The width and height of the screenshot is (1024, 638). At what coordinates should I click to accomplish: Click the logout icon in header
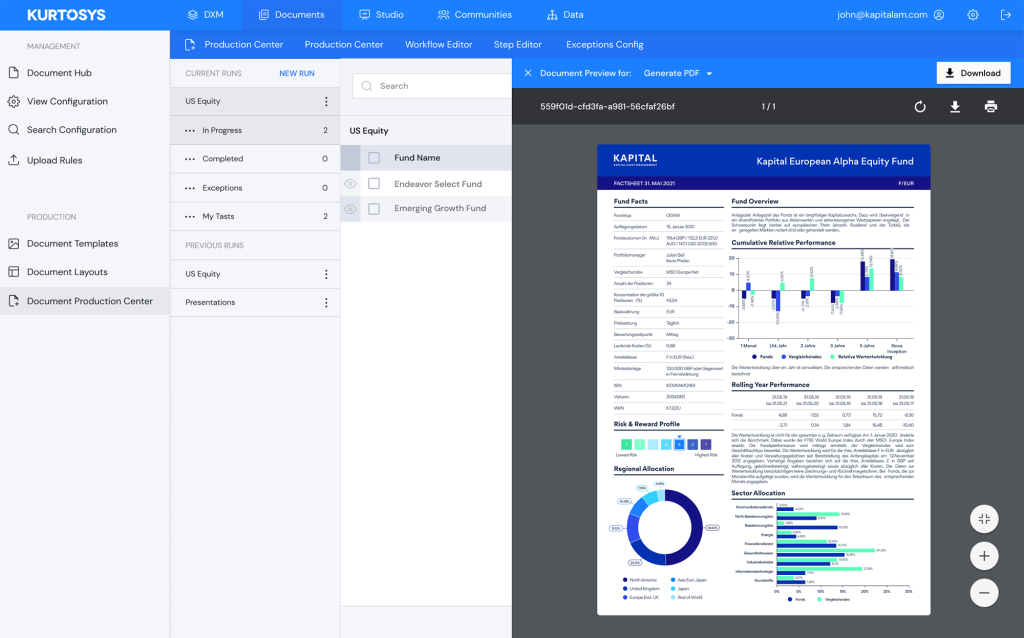click(1006, 14)
